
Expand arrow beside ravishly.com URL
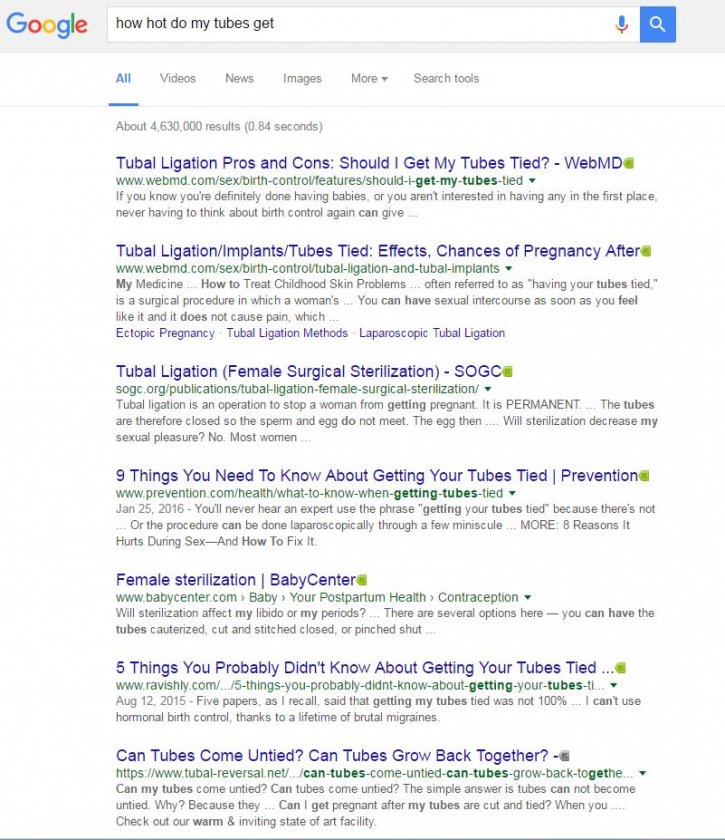[614, 685]
